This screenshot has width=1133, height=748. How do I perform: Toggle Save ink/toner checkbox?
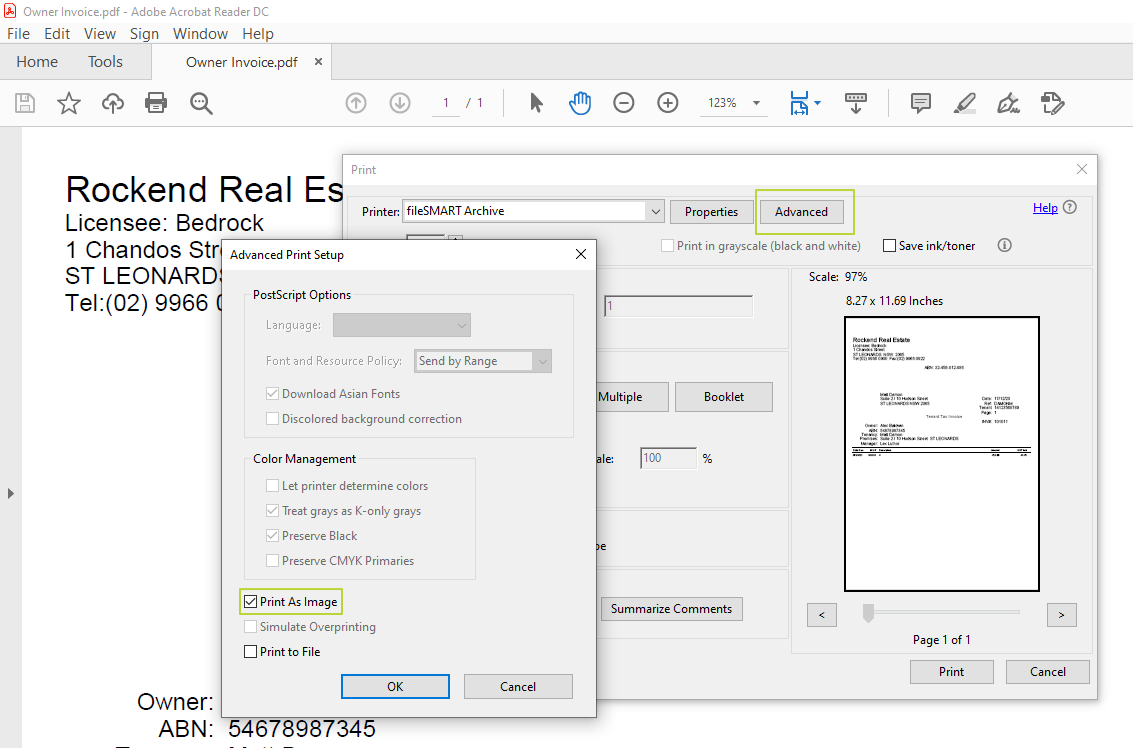pyautogui.click(x=889, y=246)
